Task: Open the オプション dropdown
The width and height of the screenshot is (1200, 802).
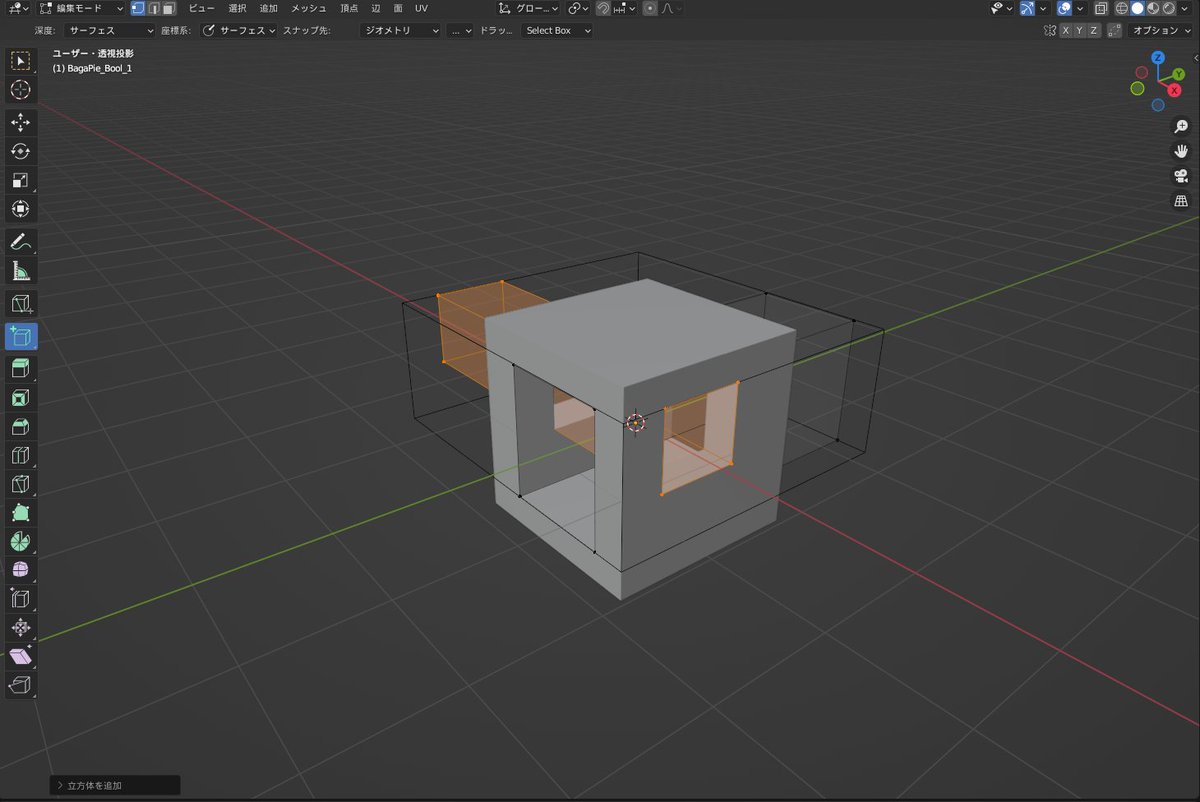Action: 1161,30
